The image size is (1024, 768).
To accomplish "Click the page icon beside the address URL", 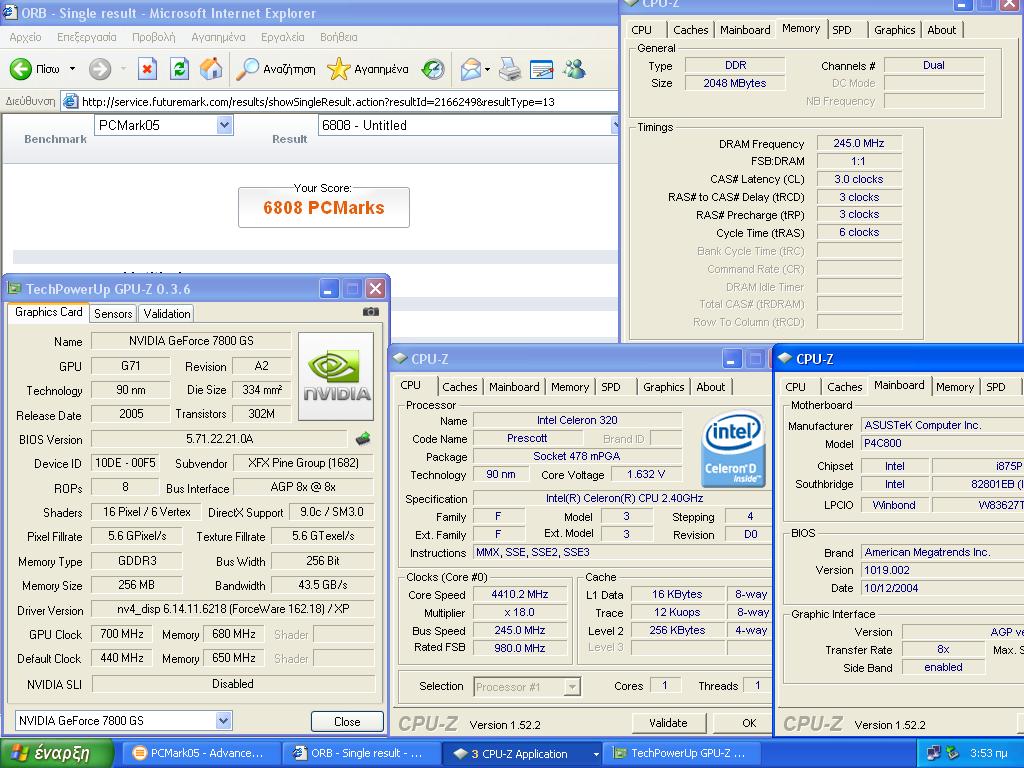I will pos(71,101).
